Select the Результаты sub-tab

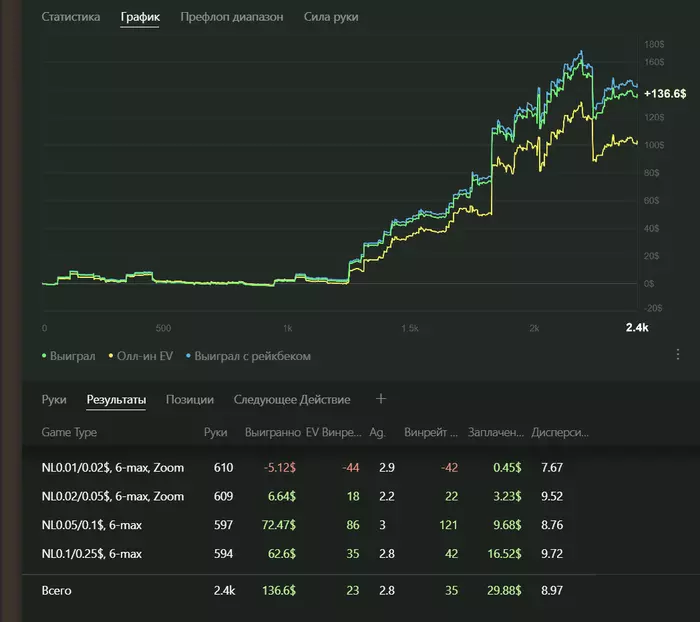116,400
